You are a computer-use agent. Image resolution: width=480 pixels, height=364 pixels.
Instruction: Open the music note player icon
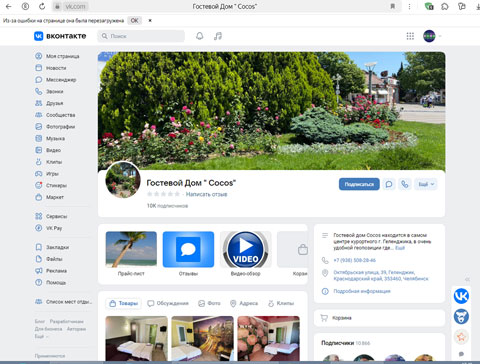218,36
